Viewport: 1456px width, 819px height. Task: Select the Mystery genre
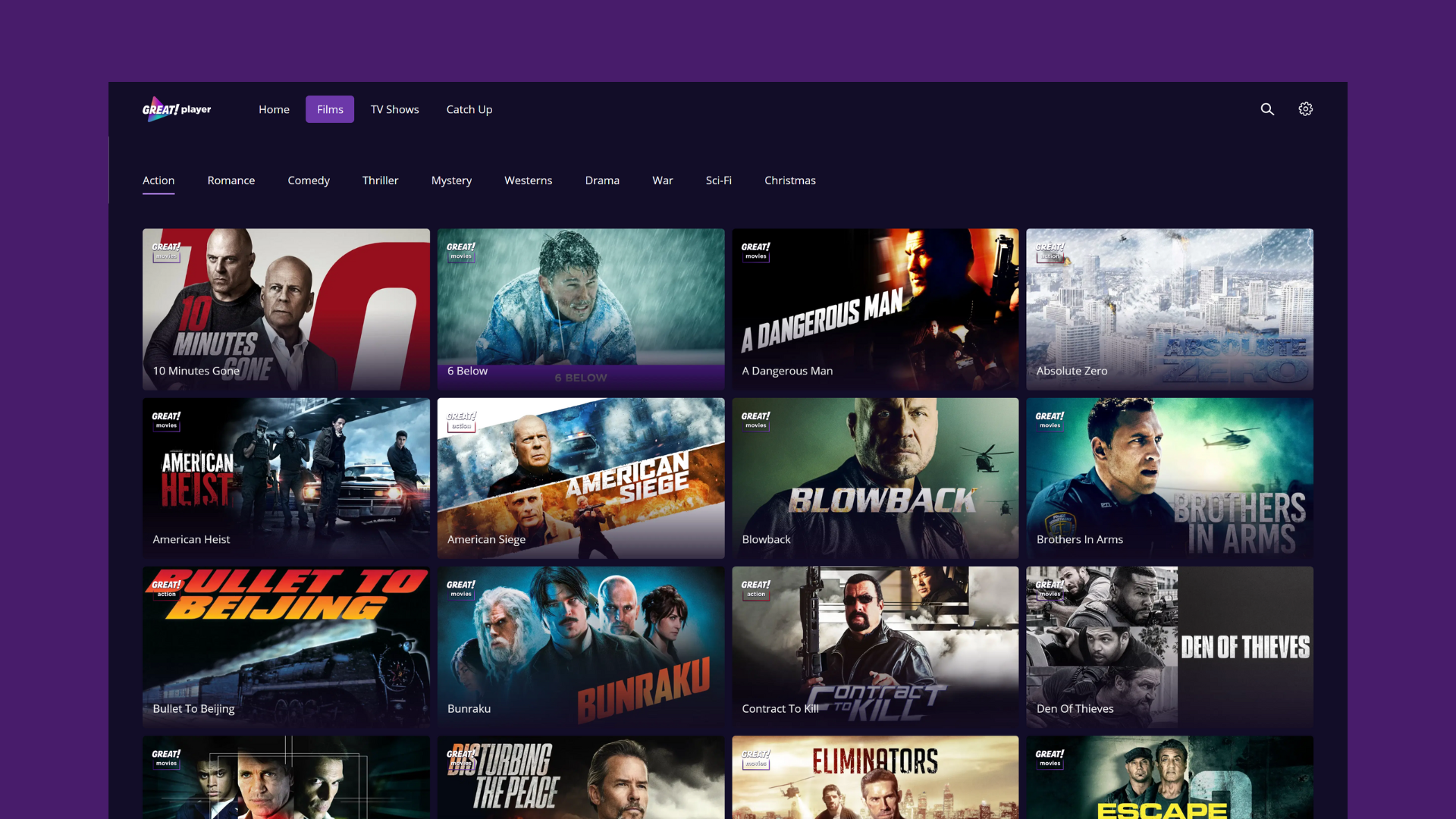pyautogui.click(x=451, y=180)
